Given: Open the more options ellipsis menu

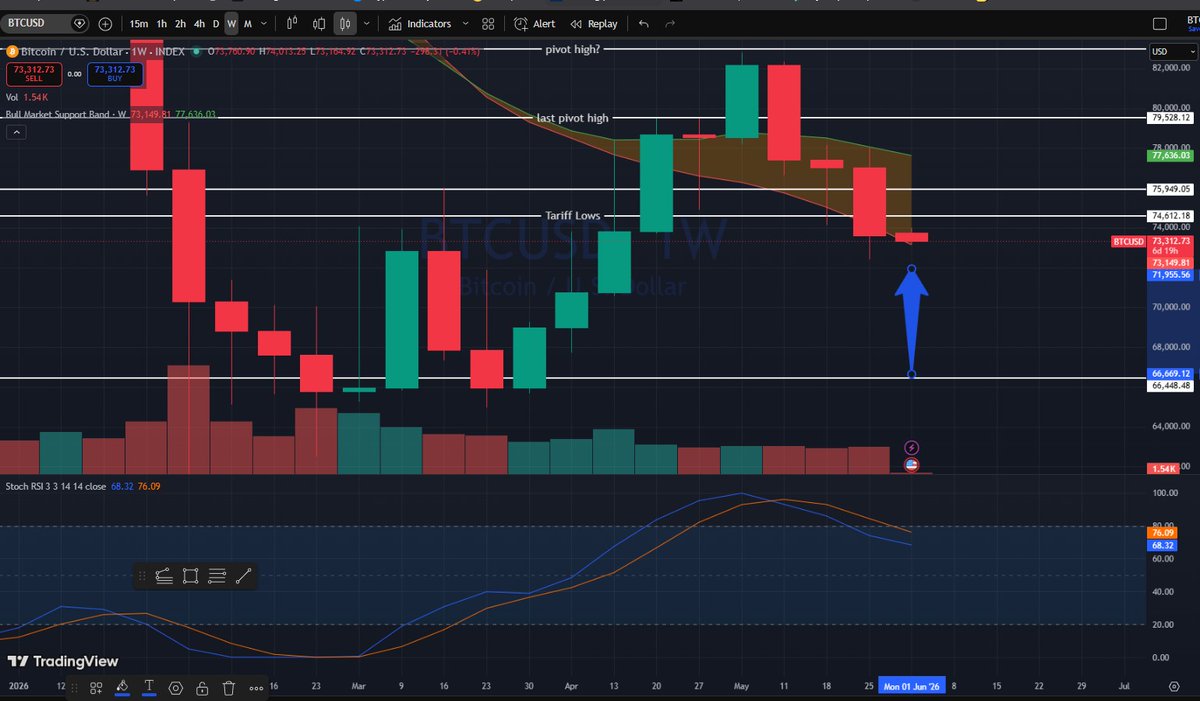Looking at the screenshot, I should pyautogui.click(x=256, y=688).
